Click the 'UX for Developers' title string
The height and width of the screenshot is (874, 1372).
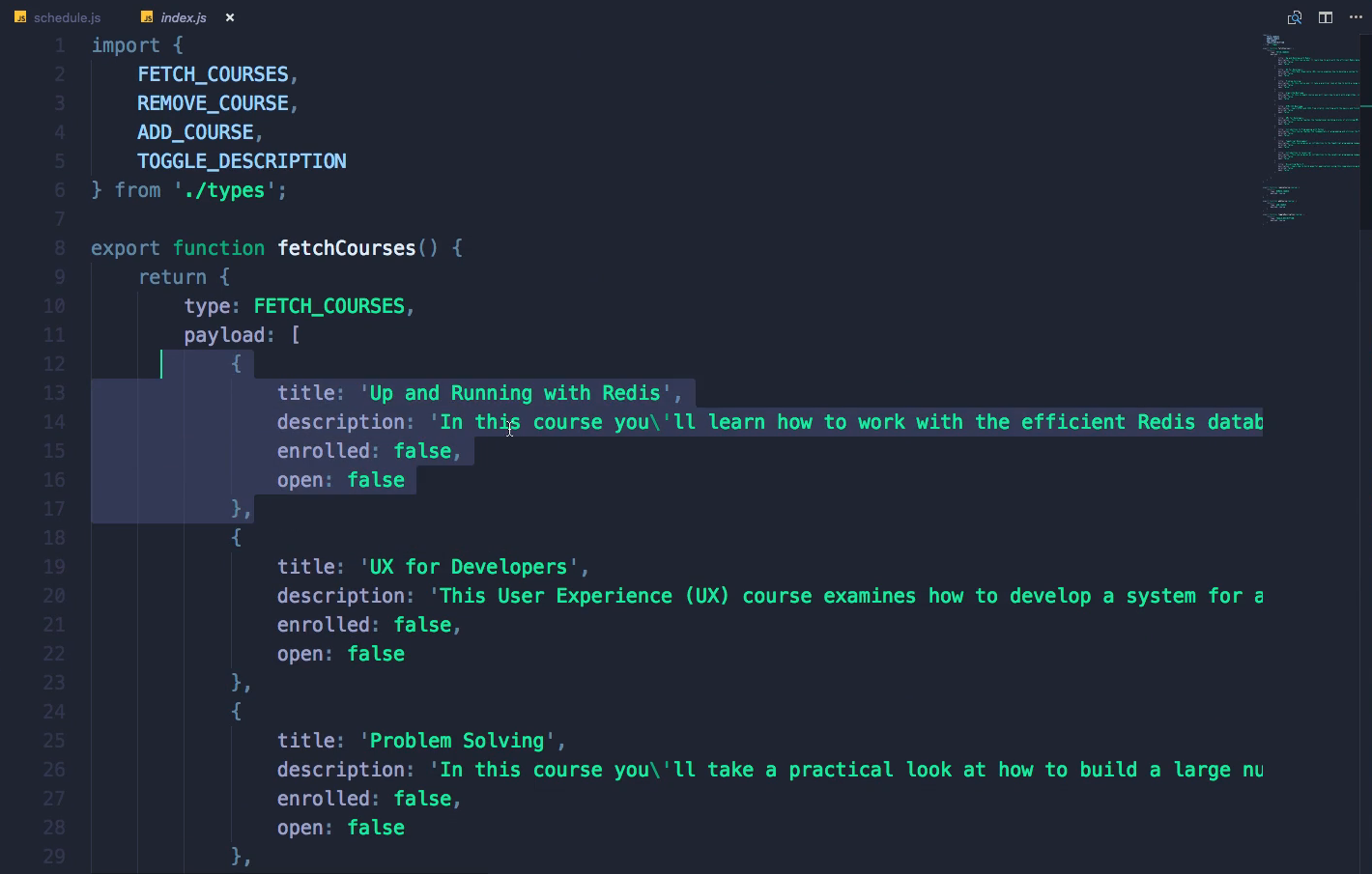coord(469,567)
